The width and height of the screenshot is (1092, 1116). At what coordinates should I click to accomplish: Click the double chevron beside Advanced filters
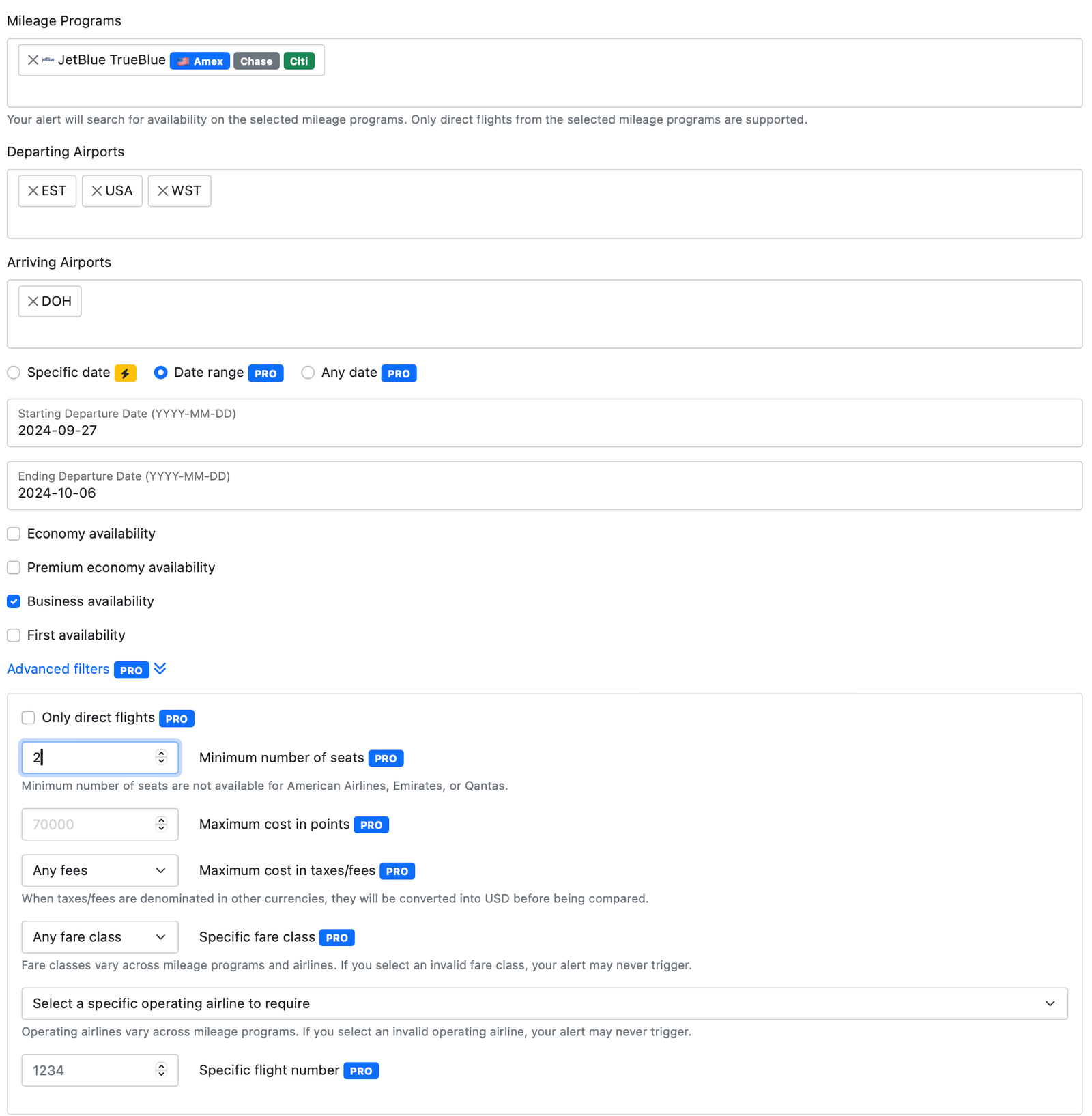[x=160, y=669]
